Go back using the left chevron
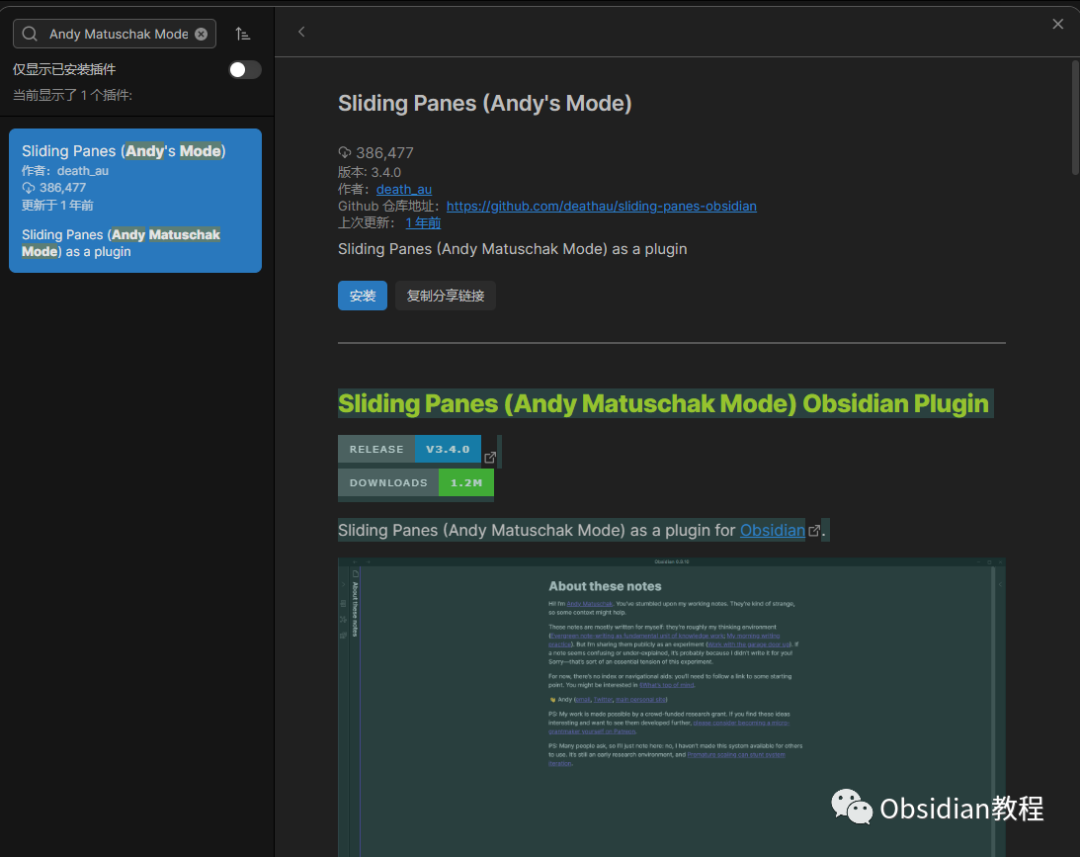 click(x=301, y=32)
